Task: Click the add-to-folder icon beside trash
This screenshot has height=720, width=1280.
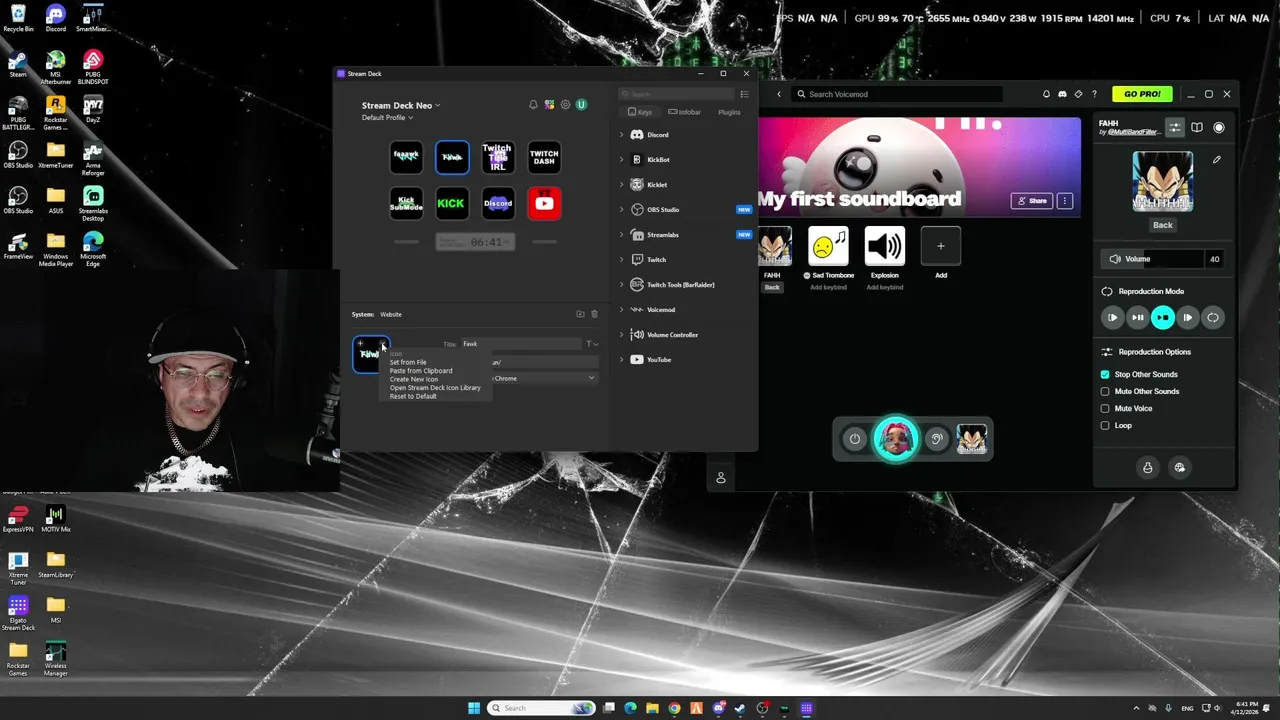Action: [x=580, y=314]
